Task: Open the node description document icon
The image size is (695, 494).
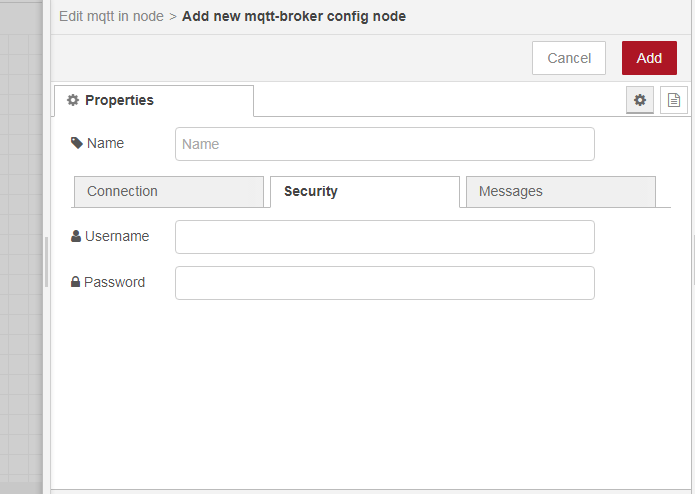Action: tap(674, 100)
